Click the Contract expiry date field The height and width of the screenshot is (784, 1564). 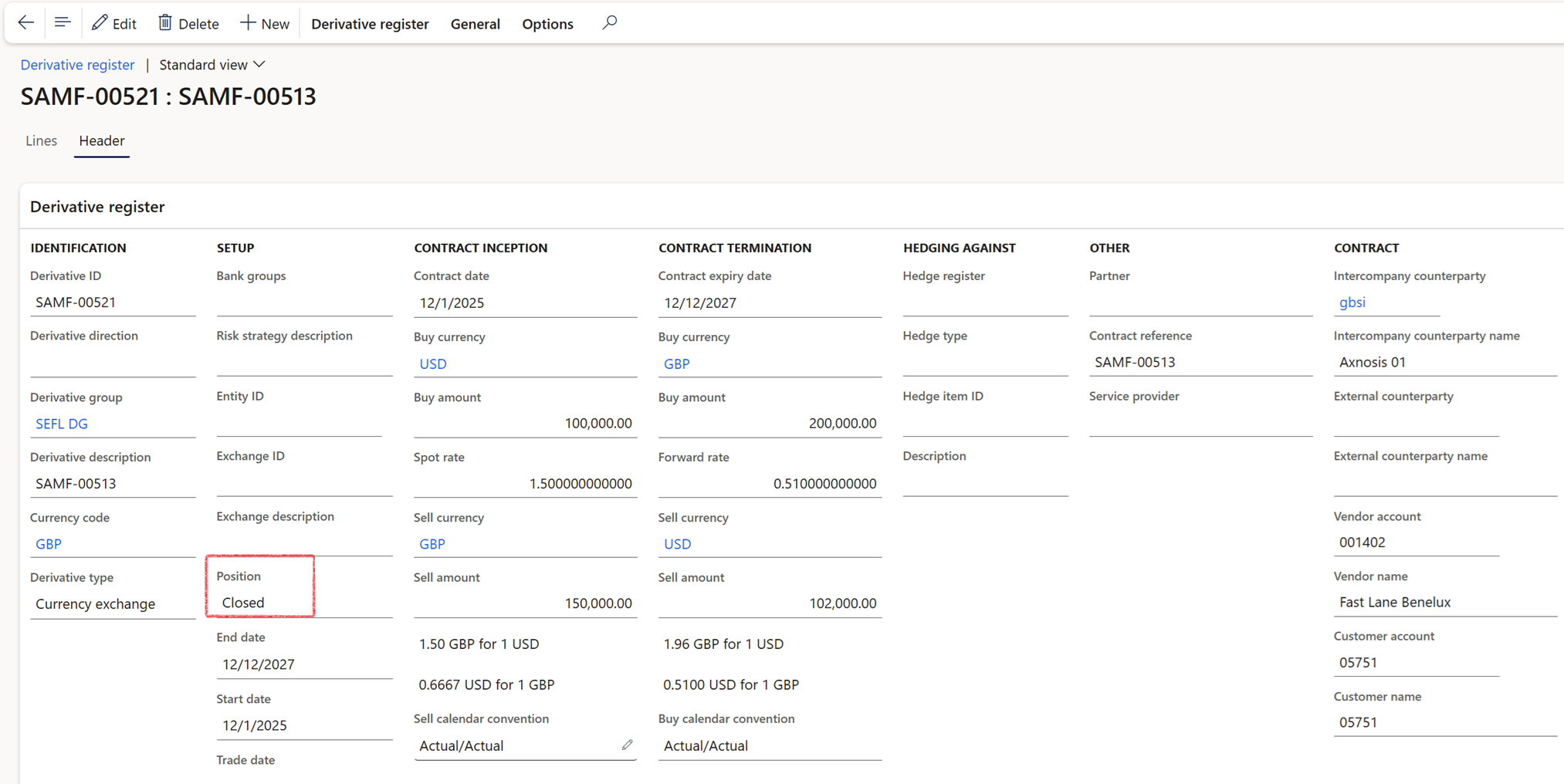pyautogui.click(x=768, y=303)
